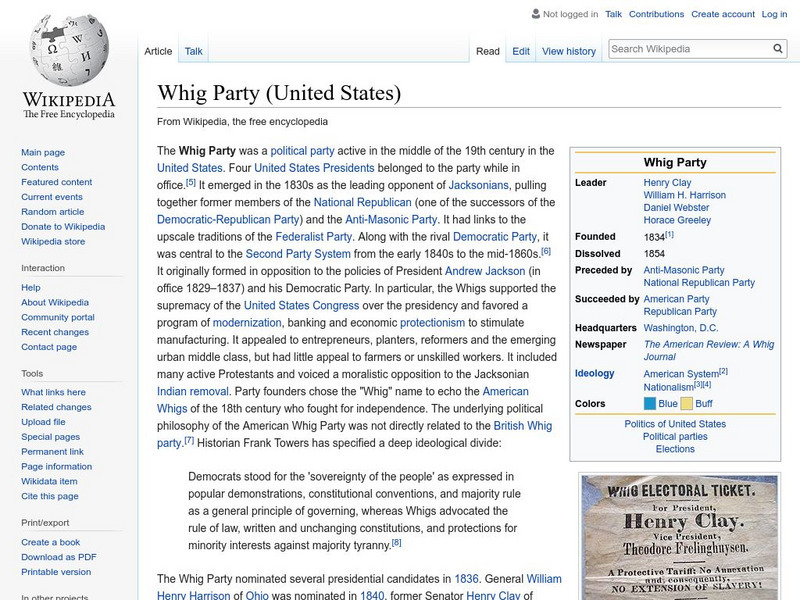Open Indian removal link
800x600 pixels.
[x=192, y=391]
